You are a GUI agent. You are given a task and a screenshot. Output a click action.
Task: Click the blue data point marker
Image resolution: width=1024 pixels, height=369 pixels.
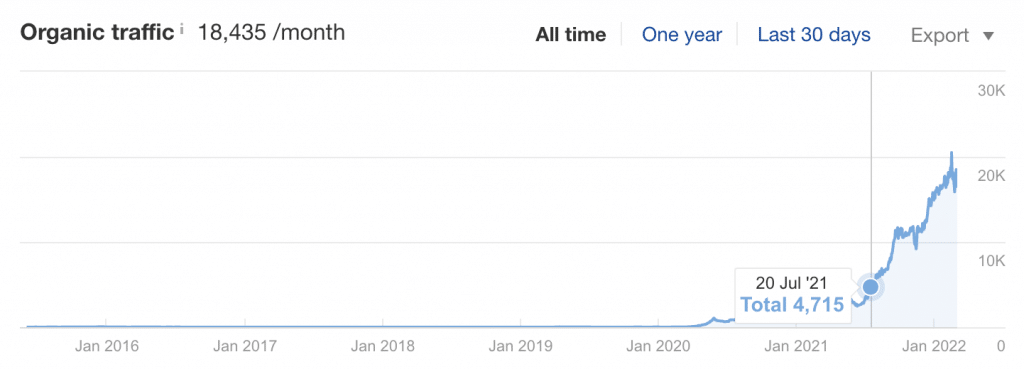point(871,287)
